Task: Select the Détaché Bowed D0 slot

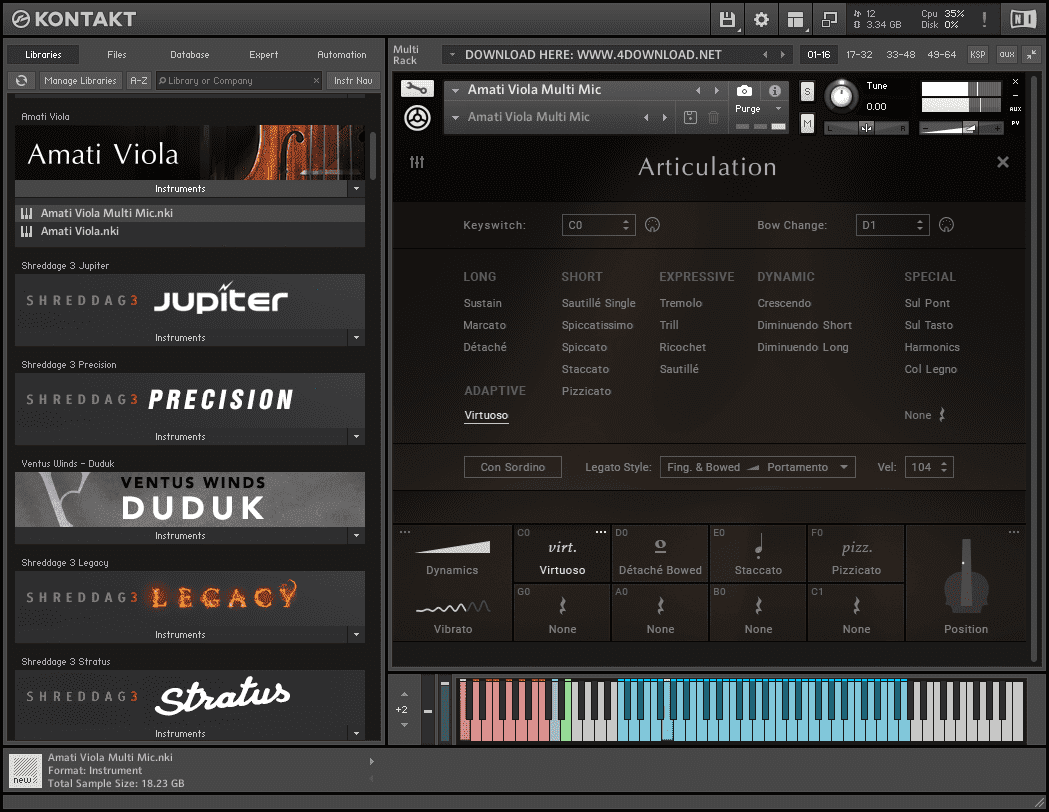Action: point(660,554)
